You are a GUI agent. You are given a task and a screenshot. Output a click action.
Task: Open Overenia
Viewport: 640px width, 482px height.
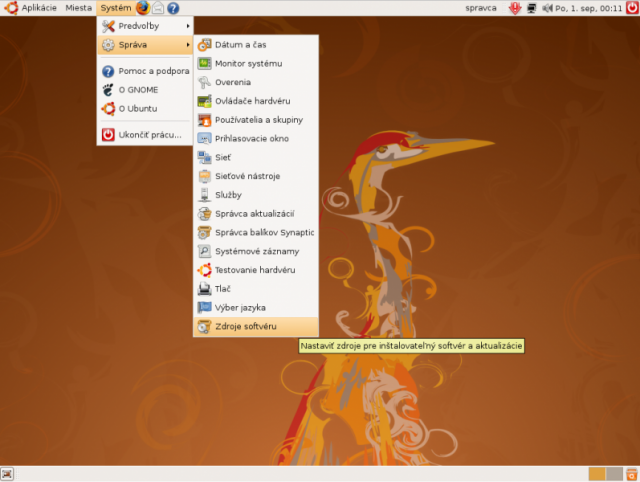(x=256, y=82)
